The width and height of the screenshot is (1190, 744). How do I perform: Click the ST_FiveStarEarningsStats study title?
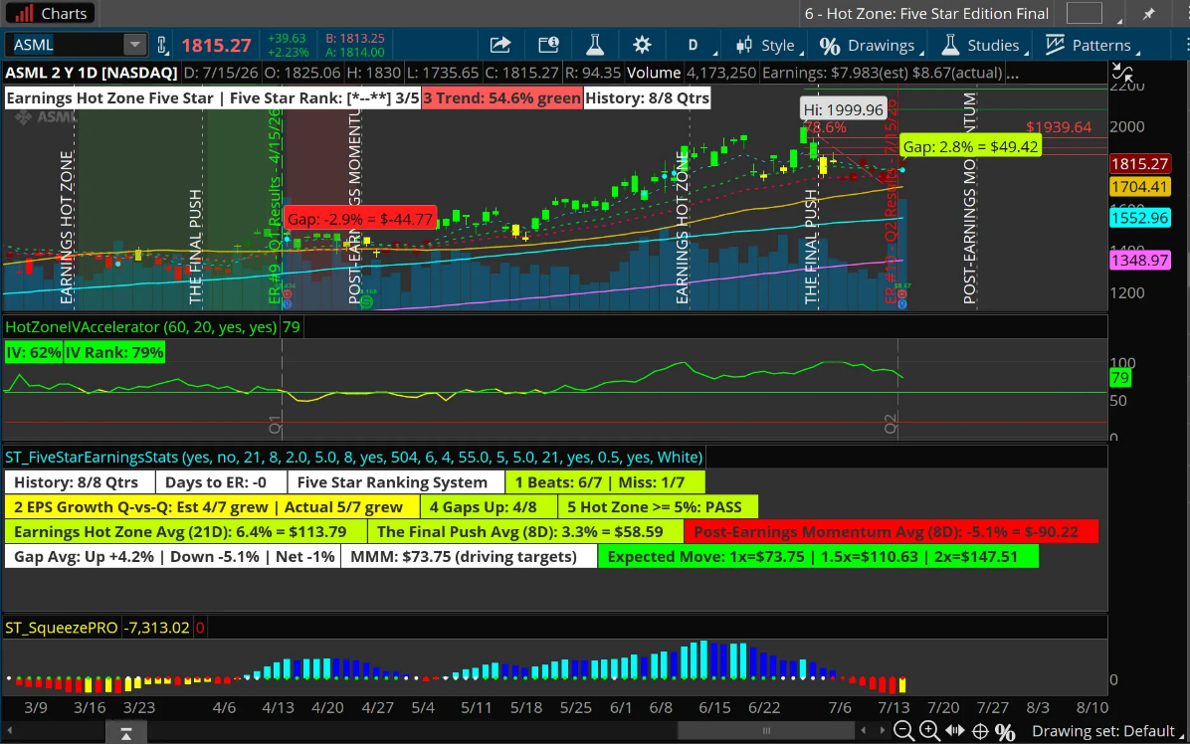pos(354,457)
